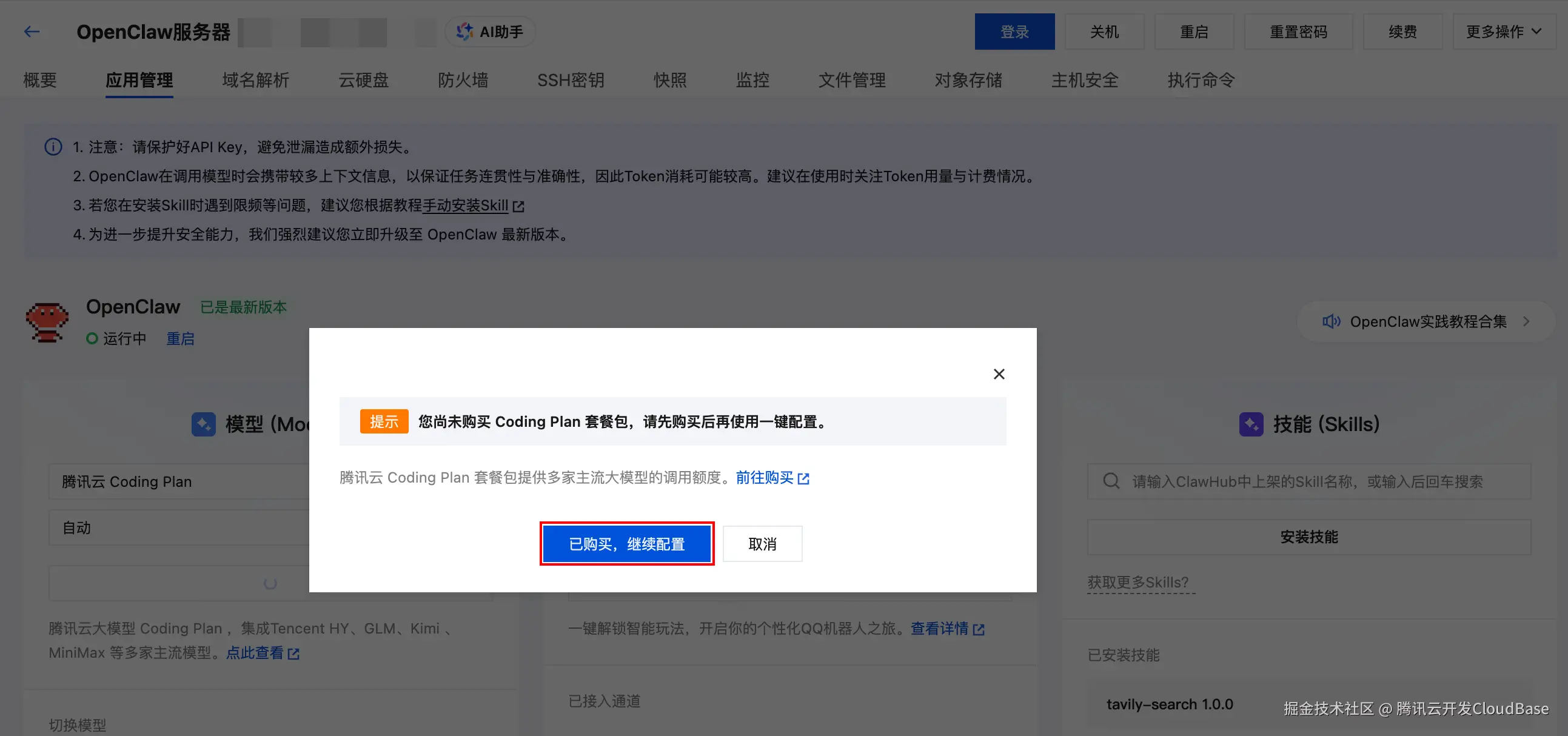This screenshot has height=736, width=1568.
Task: Open the 手动安装Skill tutorial link
Action: 467,205
